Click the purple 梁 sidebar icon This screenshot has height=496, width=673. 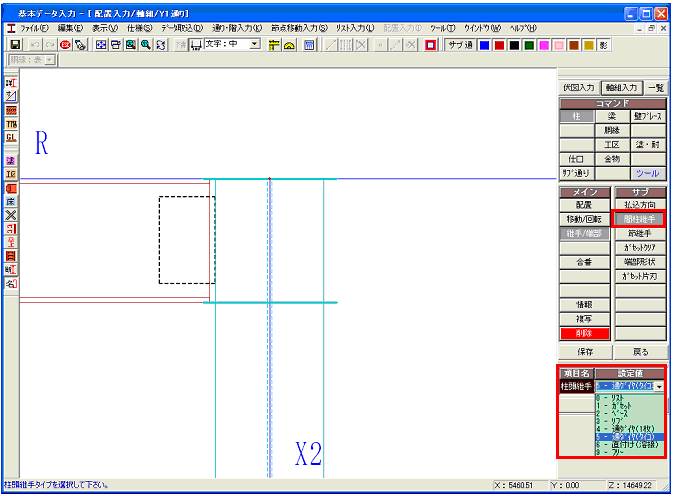tap(11, 160)
